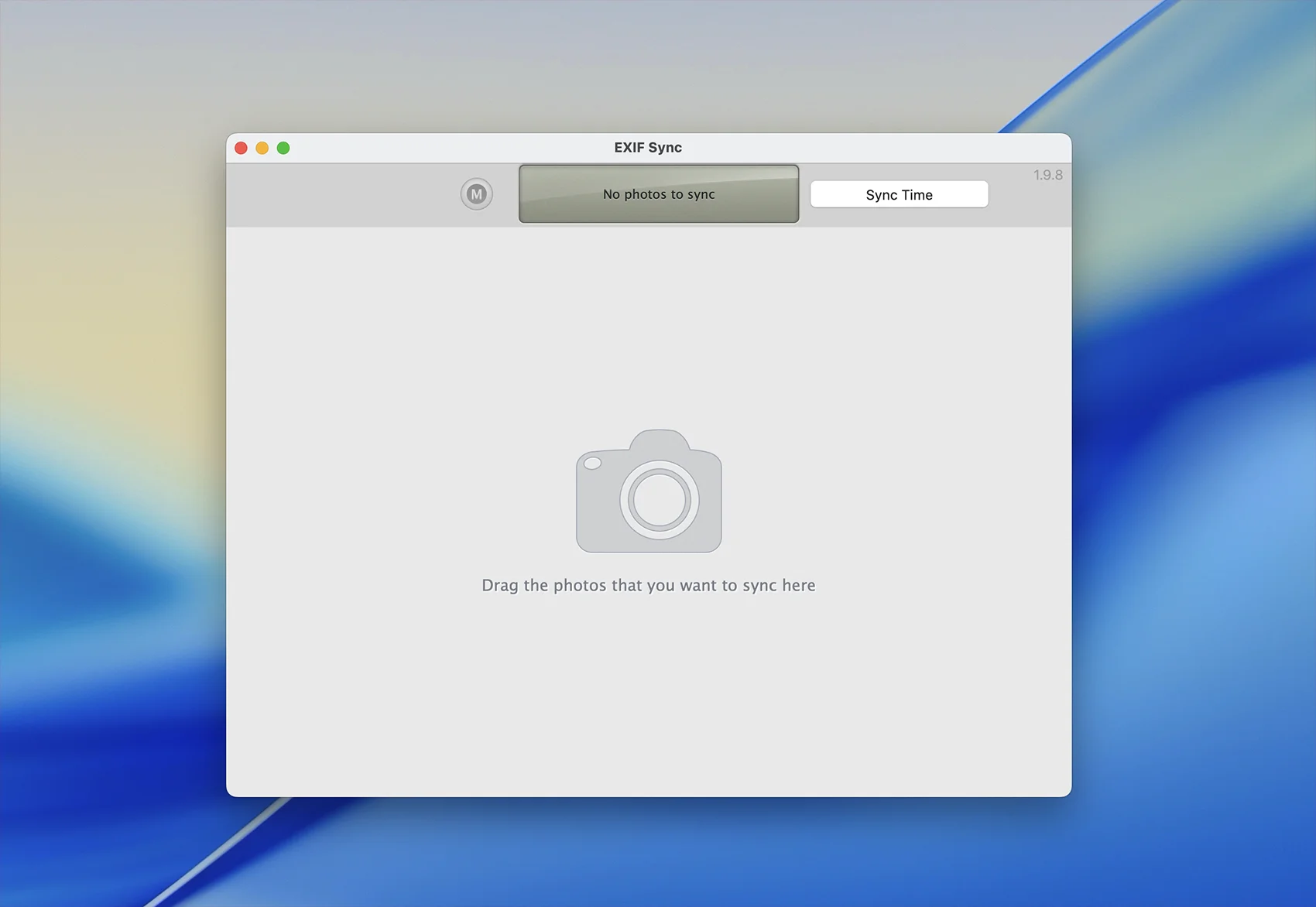Click empty toolbar area left of M icon
The image size is (1316, 907).
click(x=341, y=195)
